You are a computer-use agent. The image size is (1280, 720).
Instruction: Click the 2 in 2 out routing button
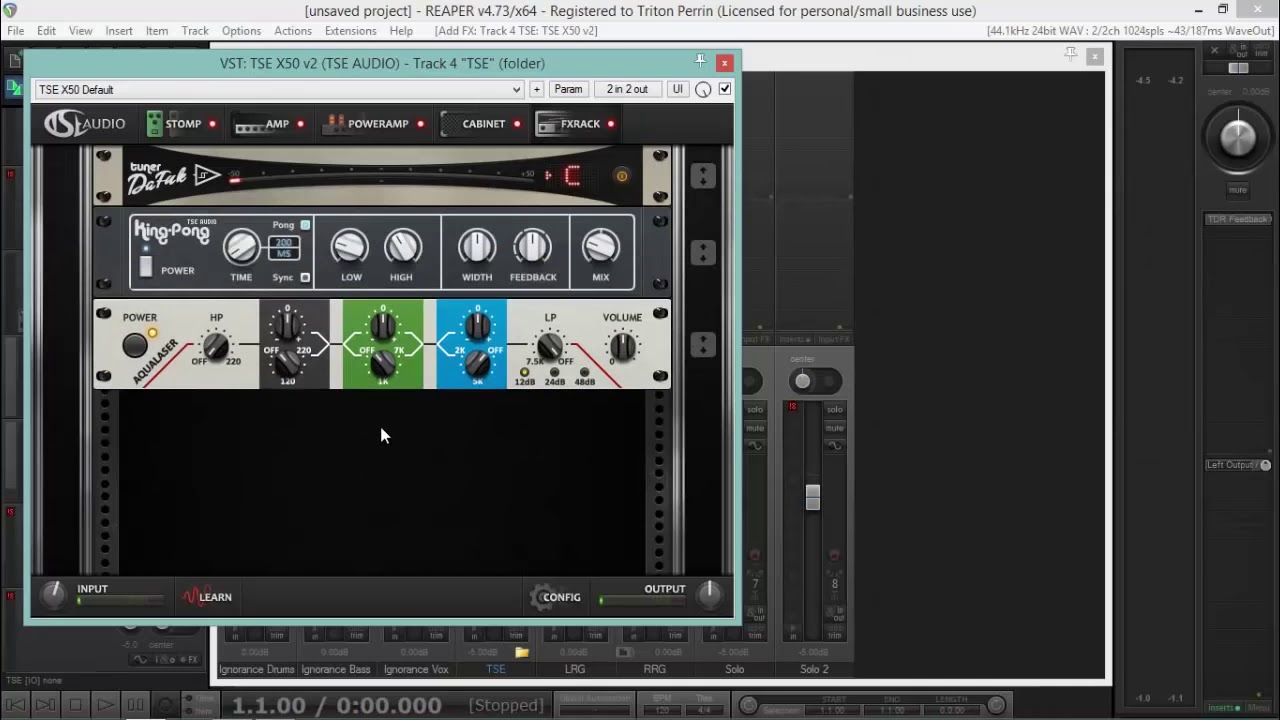[627, 89]
